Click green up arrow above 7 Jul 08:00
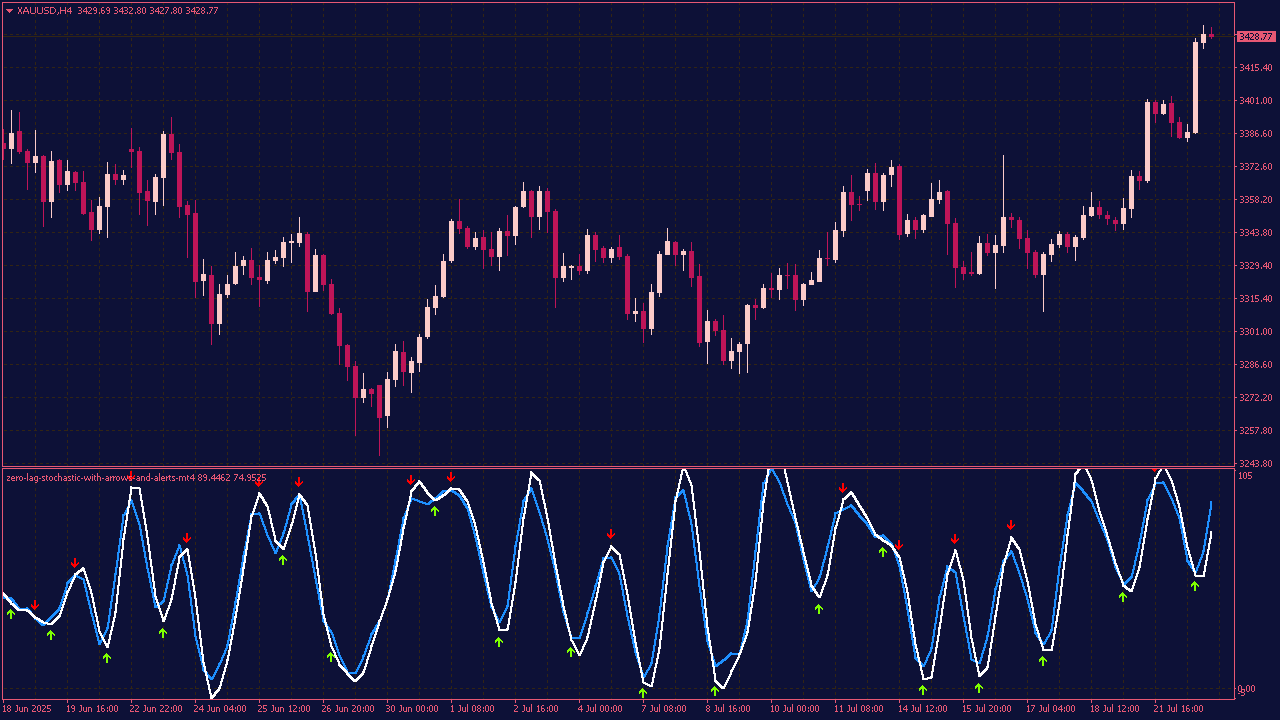The image size is (1280, 720). tap(643, 691)
